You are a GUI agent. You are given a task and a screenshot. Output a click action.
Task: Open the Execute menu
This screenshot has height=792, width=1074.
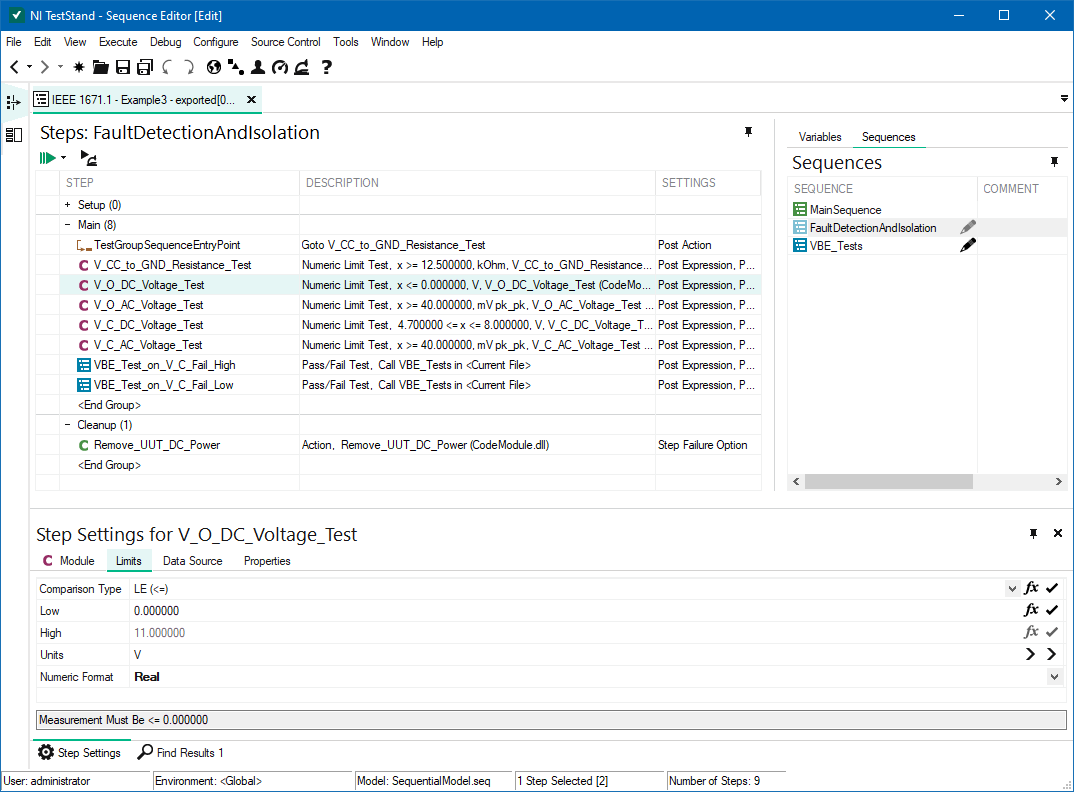pos(118,42)
